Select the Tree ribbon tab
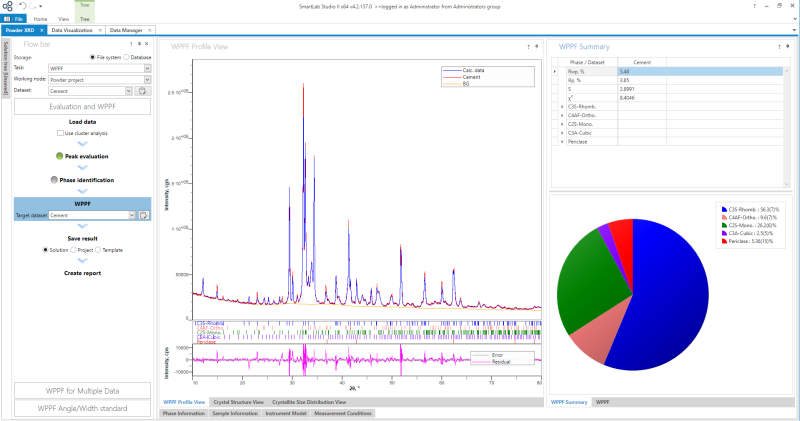800x421 pixels. click(85, 19)
